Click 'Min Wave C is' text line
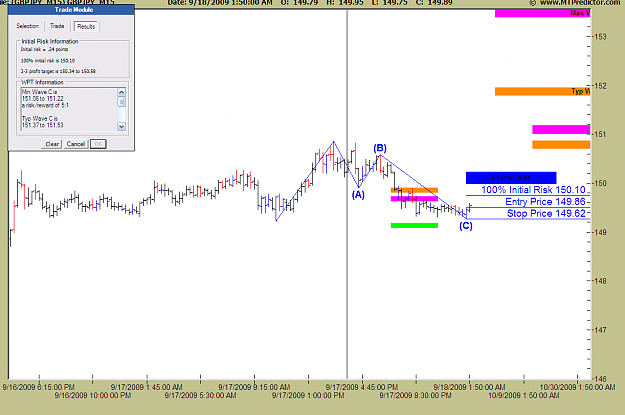The height and width of the screenshot is (415, 625). tap(39, 92)
